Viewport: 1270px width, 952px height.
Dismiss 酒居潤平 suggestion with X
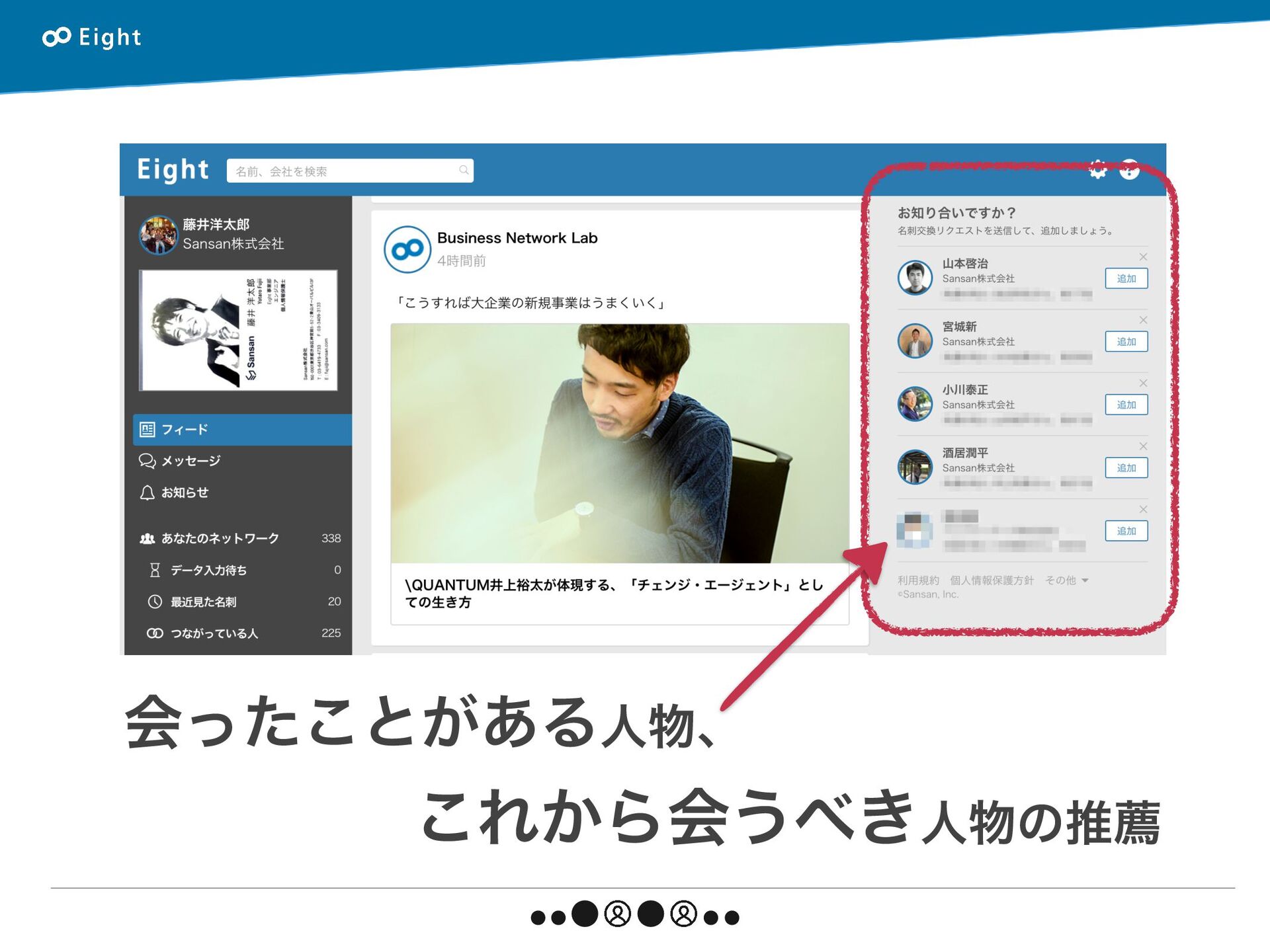pos(1143,446)
